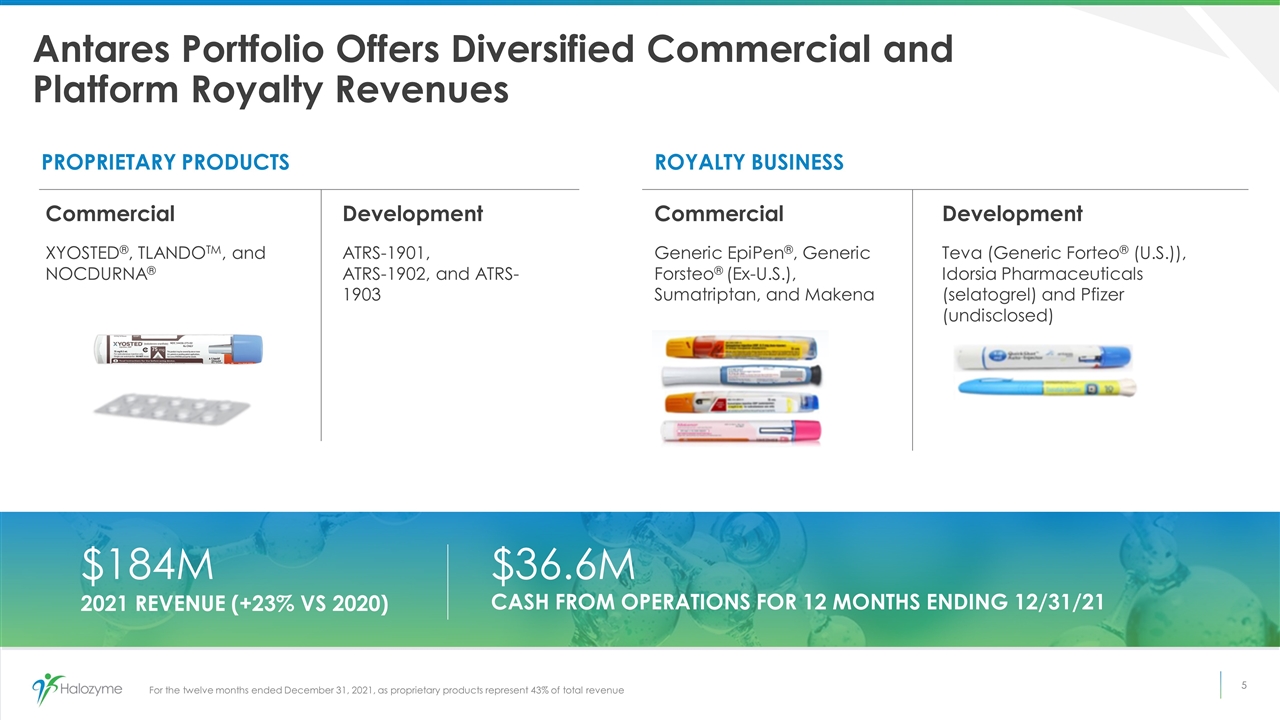This screenshot has height=720, width=1280.
Task: Select the XYOSTED autoinjector image
Action: (179, 349)
